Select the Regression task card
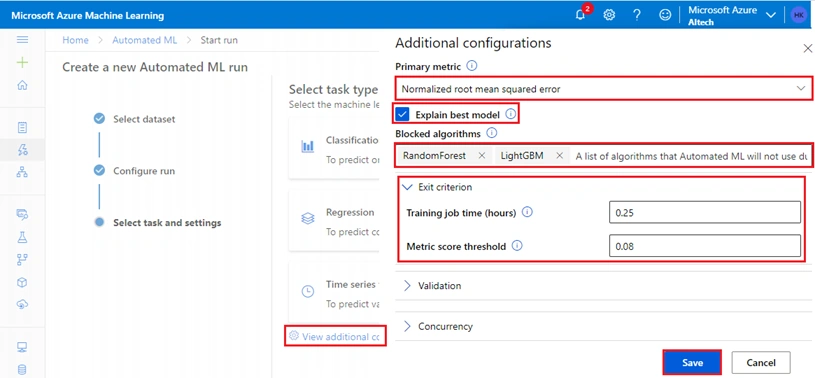The height and width of the screenshot is (378, 815). pos(334,221)
